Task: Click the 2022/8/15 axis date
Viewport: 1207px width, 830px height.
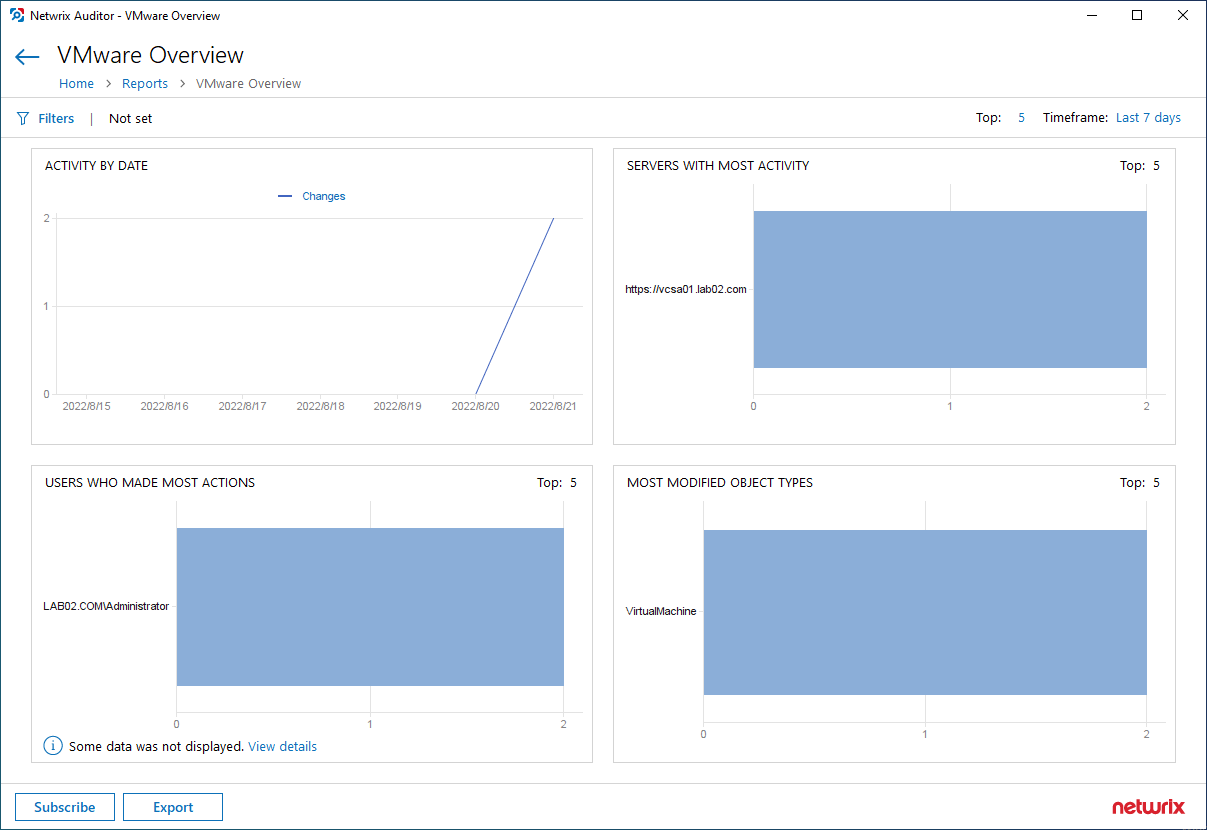Action: click(87, 406)
